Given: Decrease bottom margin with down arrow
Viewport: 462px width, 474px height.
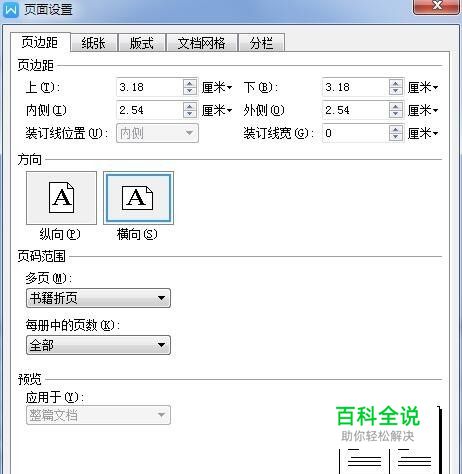Looking at the screenshot, I should tap(396, 91).
